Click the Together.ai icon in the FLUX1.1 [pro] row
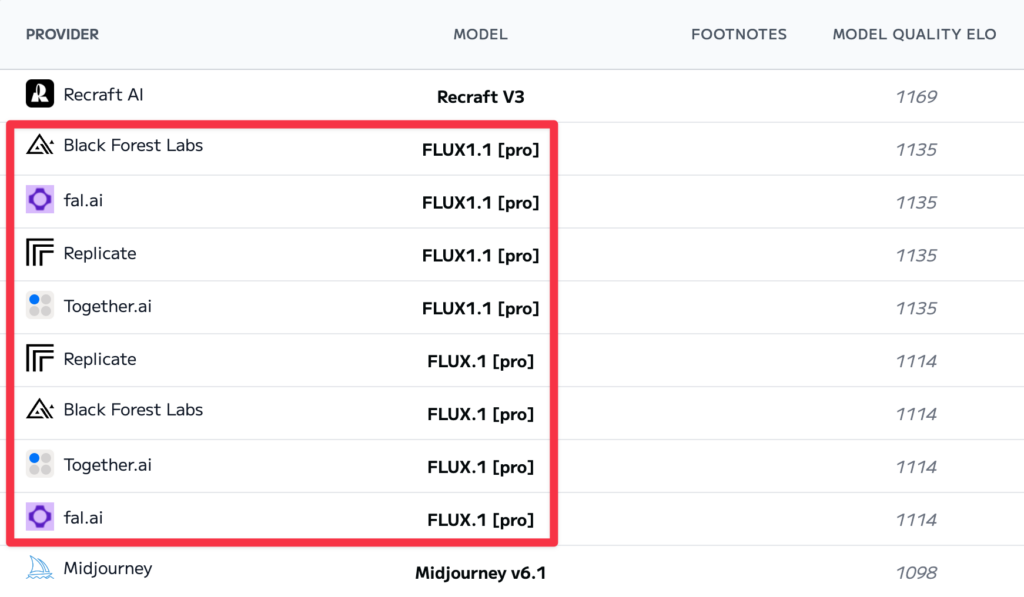 [x=40, y=306]
